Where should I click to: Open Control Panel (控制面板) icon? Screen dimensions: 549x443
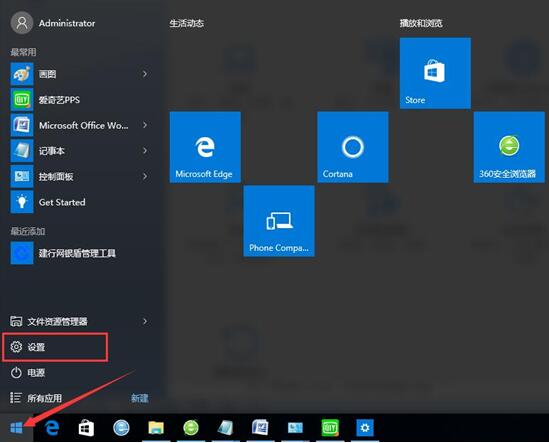click(22, 176)
